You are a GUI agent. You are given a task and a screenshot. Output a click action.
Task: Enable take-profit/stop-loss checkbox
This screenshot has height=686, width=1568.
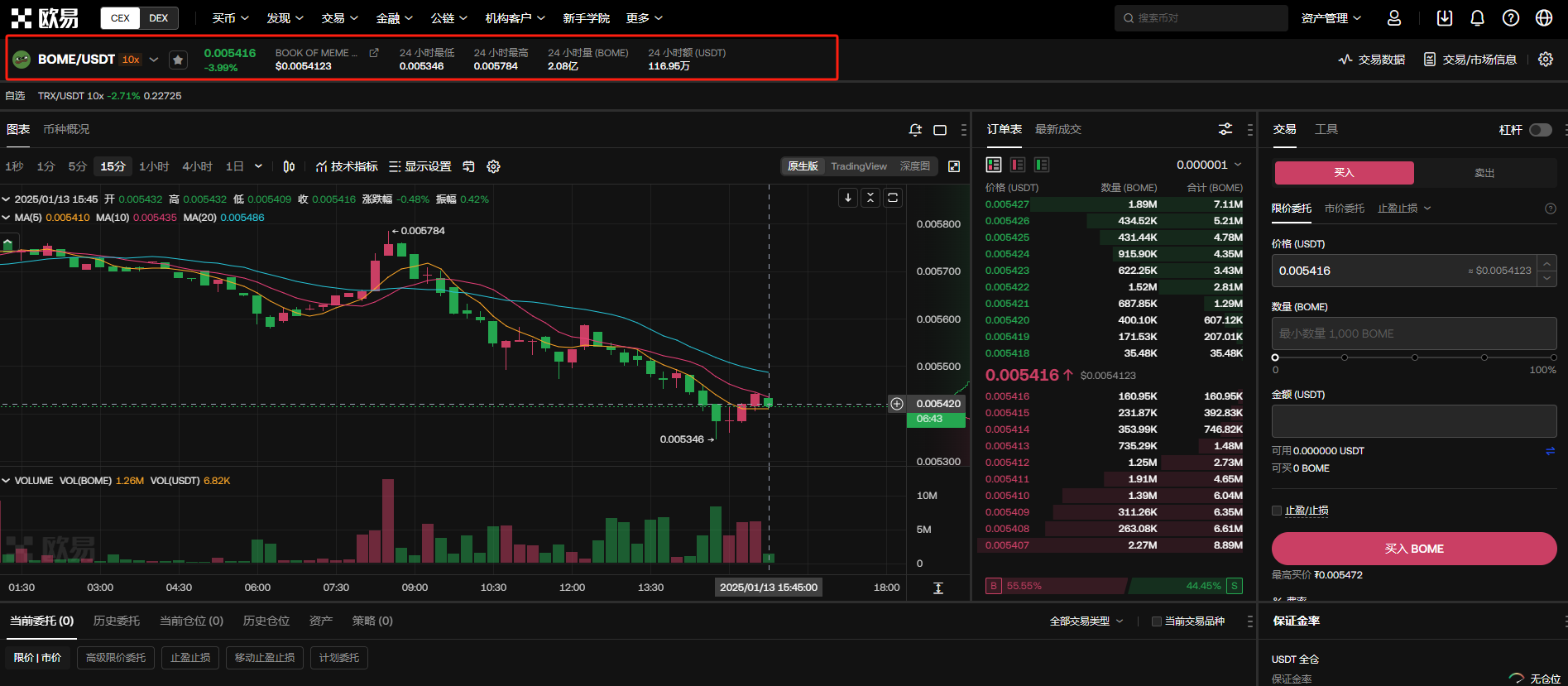tap(1277, 511)
